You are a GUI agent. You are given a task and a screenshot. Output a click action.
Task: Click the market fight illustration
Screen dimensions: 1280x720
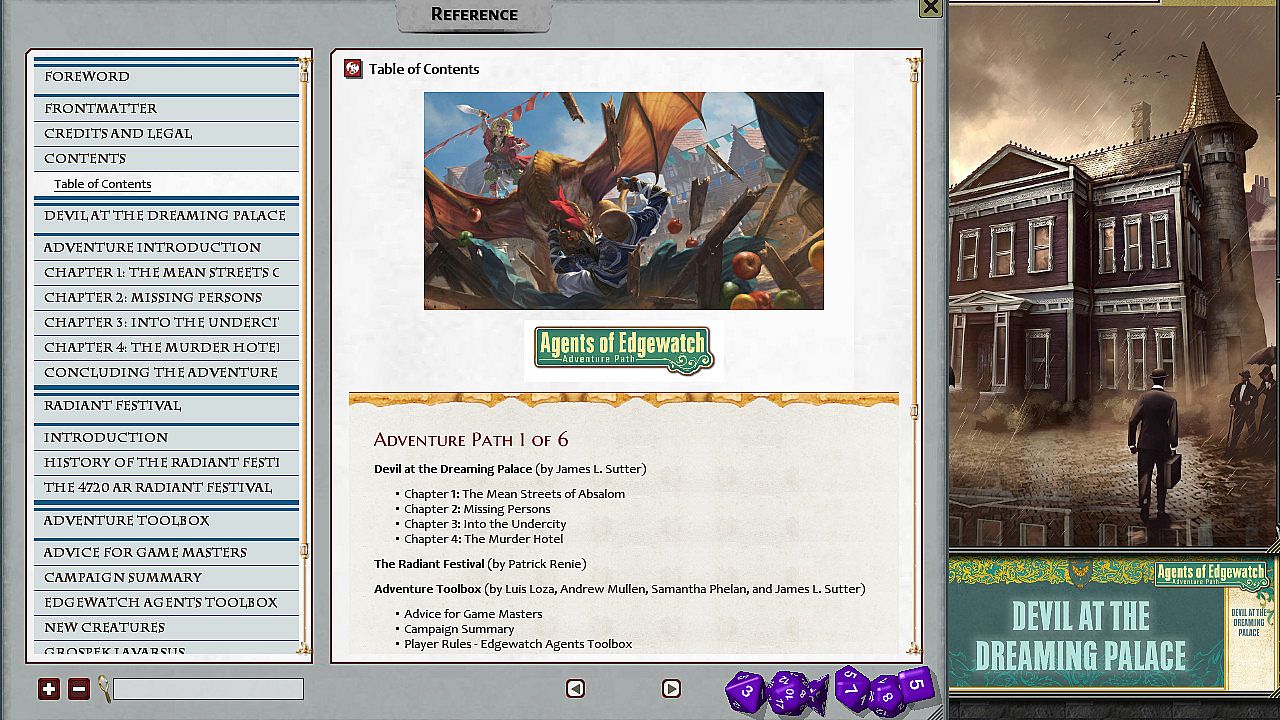coord(624,201)
